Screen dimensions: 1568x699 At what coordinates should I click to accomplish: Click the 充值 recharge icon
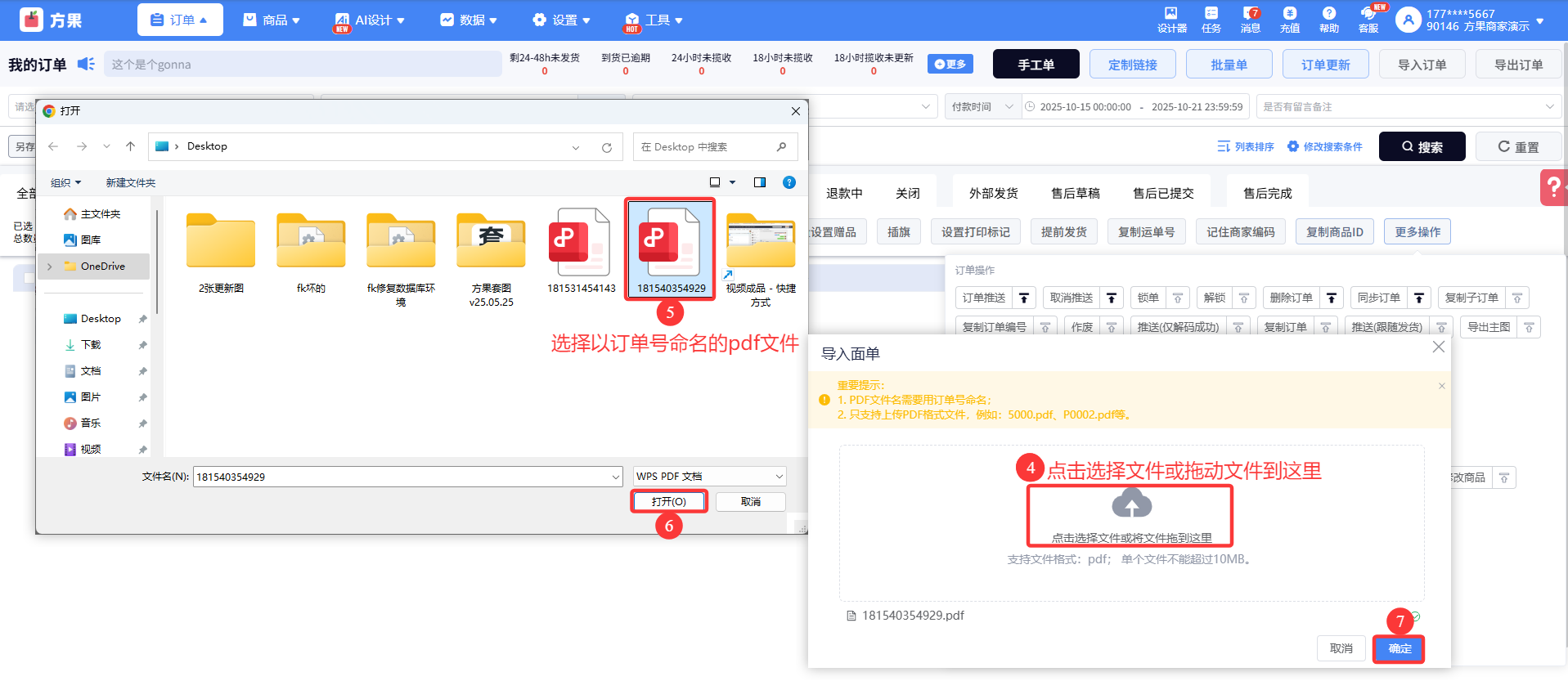coord(1290,13)
